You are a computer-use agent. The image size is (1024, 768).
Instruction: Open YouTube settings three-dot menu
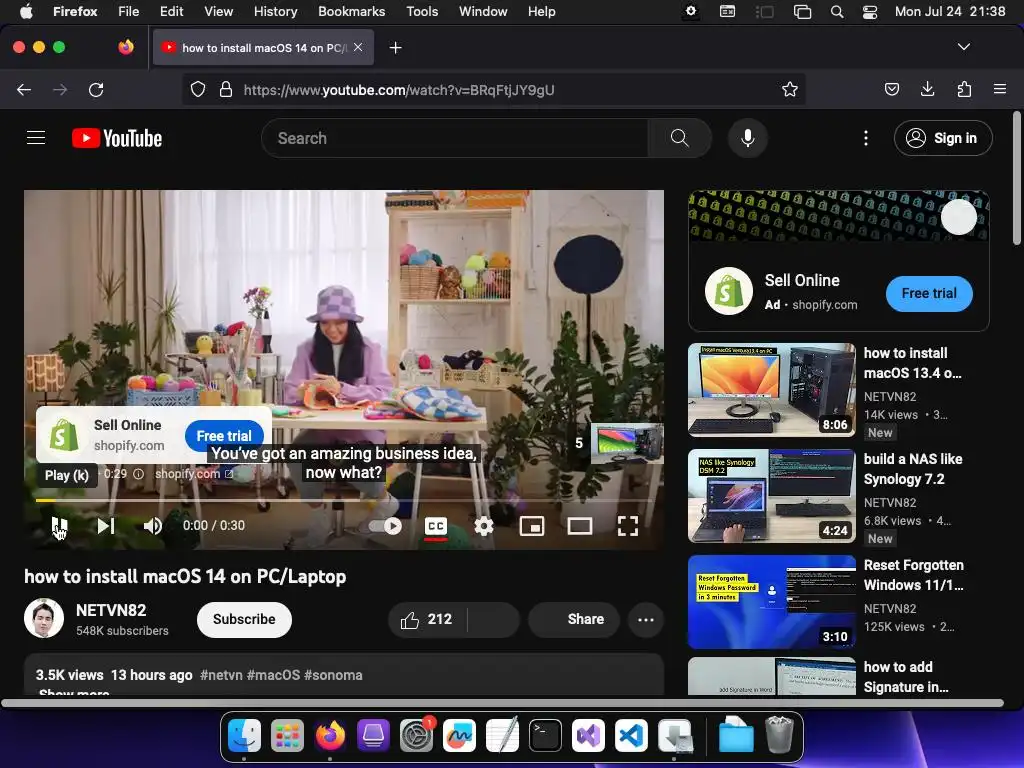coord(866,138)
